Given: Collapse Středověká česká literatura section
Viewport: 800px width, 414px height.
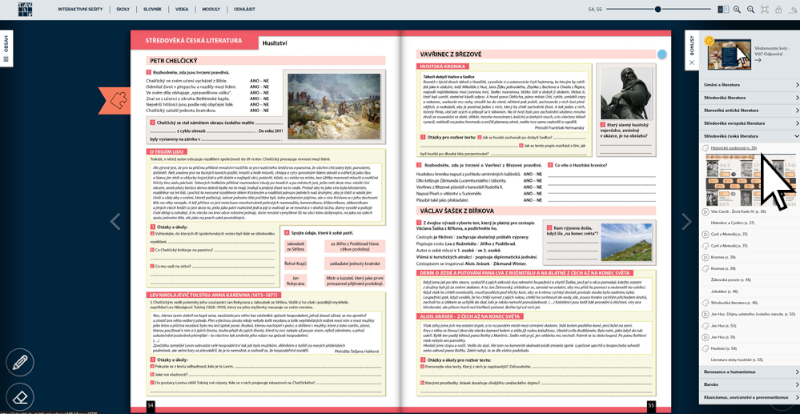Looking at the screenshot, I should point(749,136).
